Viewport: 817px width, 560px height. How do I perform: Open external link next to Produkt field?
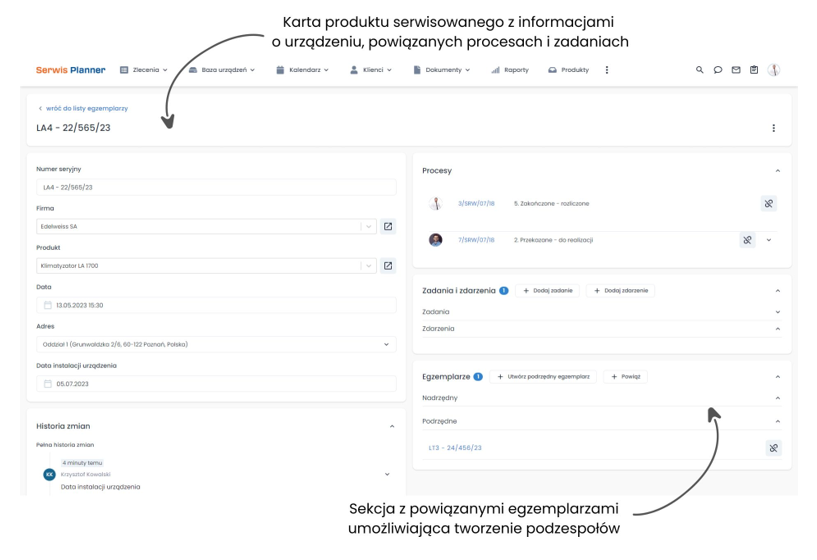click(x=388, y=266)
